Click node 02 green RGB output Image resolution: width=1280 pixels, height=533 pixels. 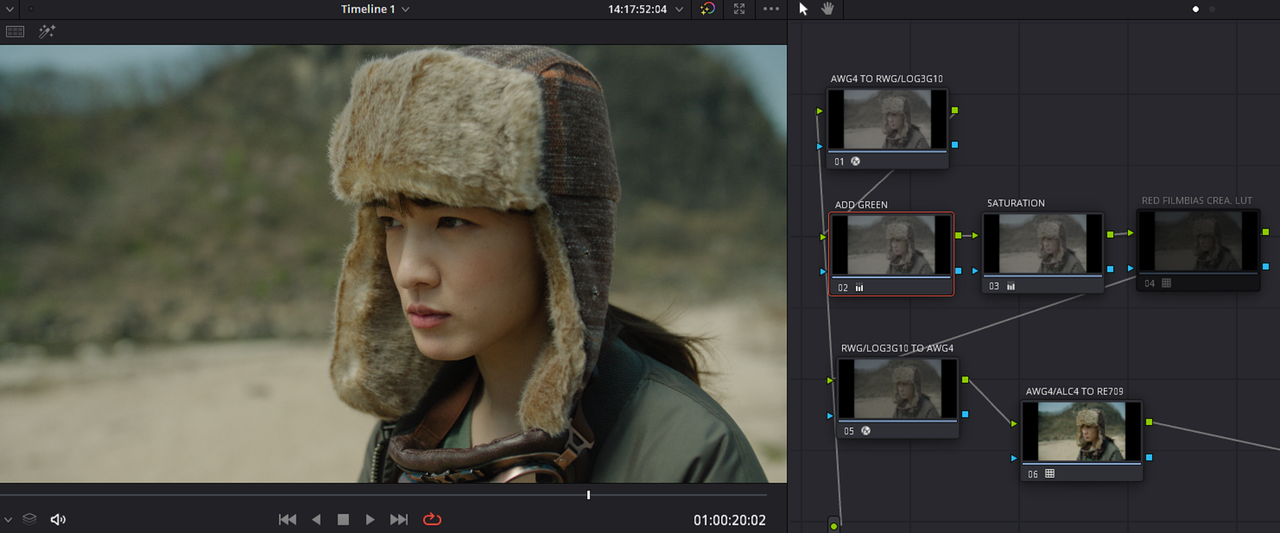pos(958,235)
